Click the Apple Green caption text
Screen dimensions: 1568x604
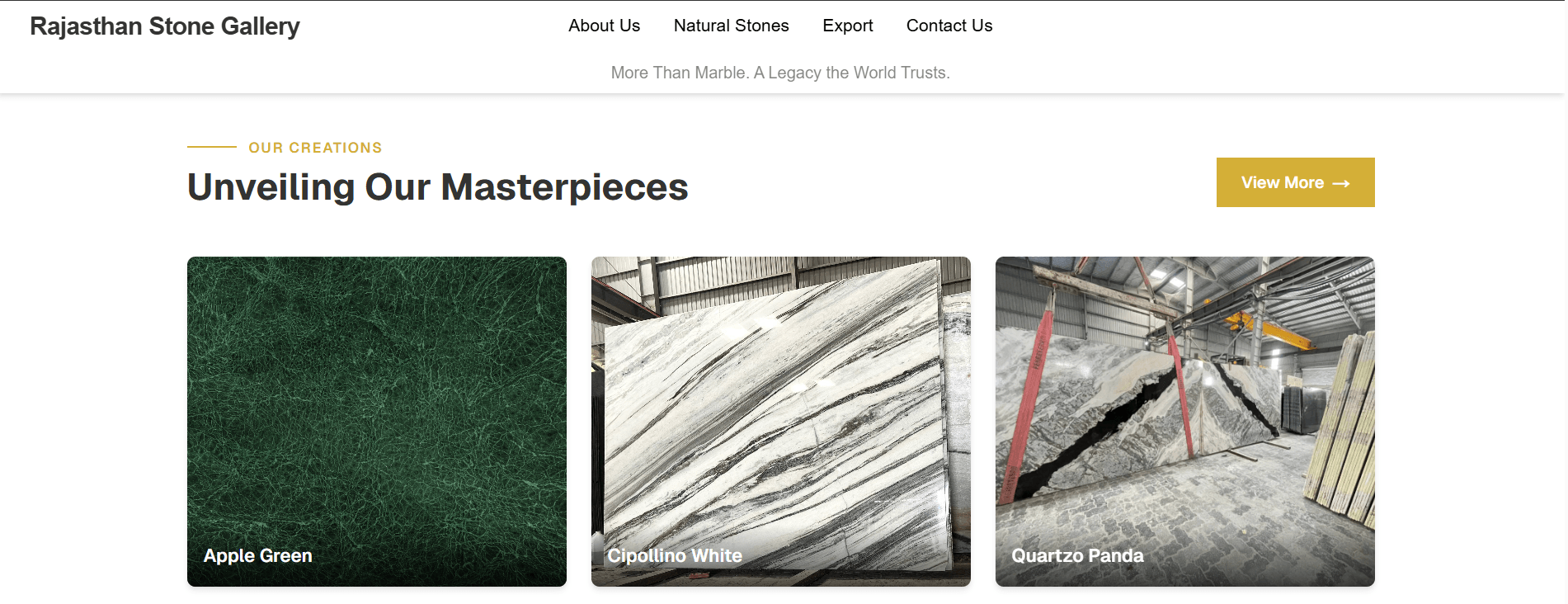[x=257, y=556]
